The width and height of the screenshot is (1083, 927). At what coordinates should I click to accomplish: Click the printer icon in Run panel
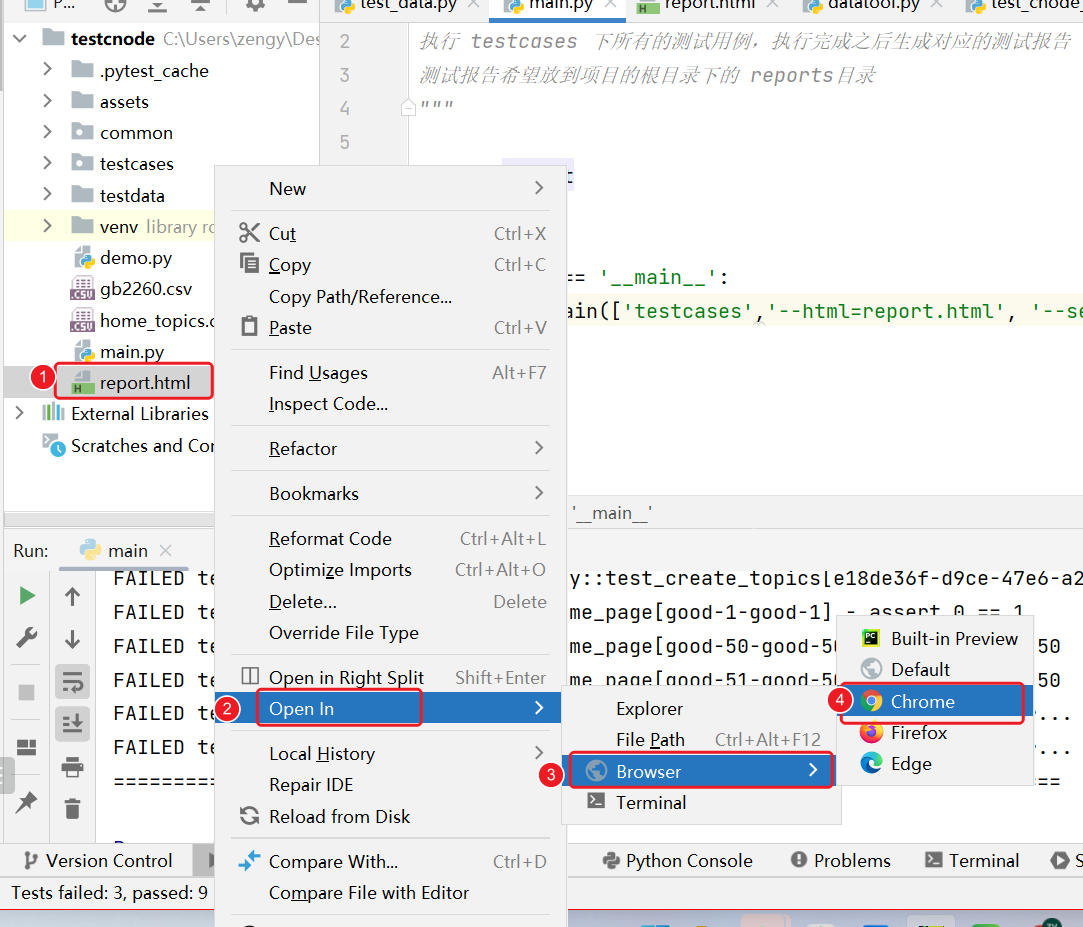[x=73, y=766]
